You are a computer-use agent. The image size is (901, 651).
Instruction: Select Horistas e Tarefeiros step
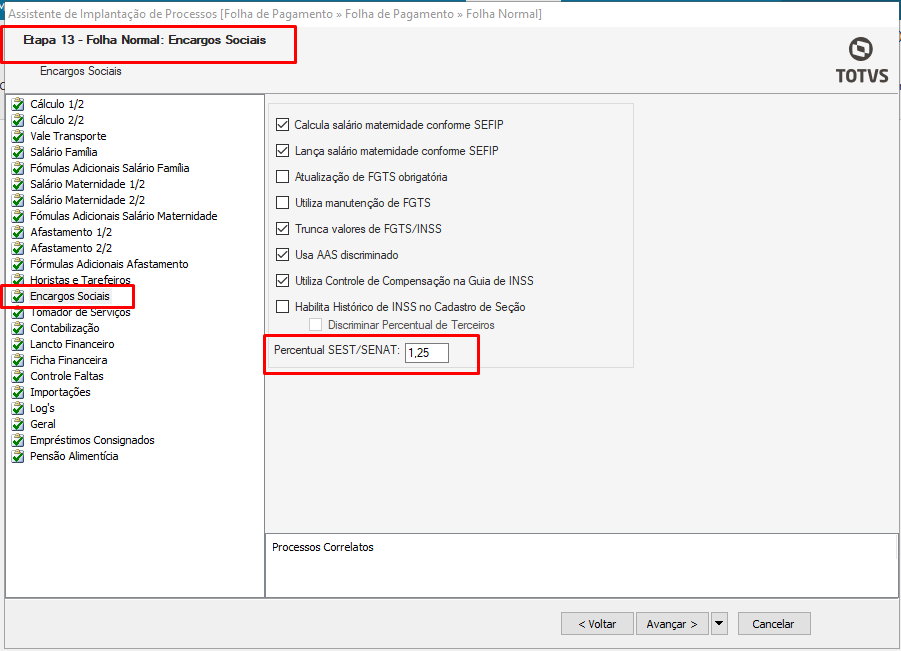(x=80, y=280)
